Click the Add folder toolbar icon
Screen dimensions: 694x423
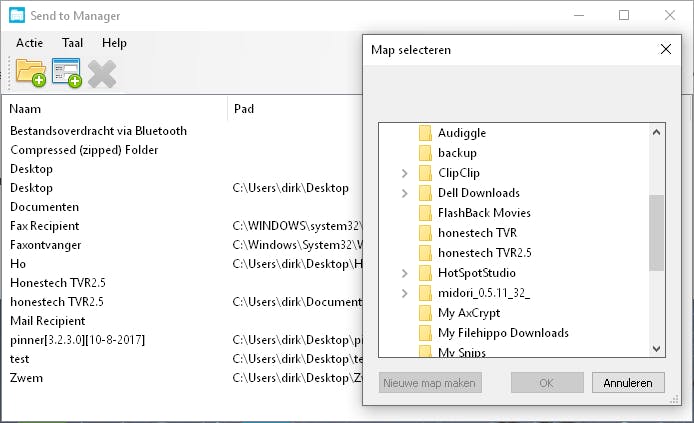(30, 73)
